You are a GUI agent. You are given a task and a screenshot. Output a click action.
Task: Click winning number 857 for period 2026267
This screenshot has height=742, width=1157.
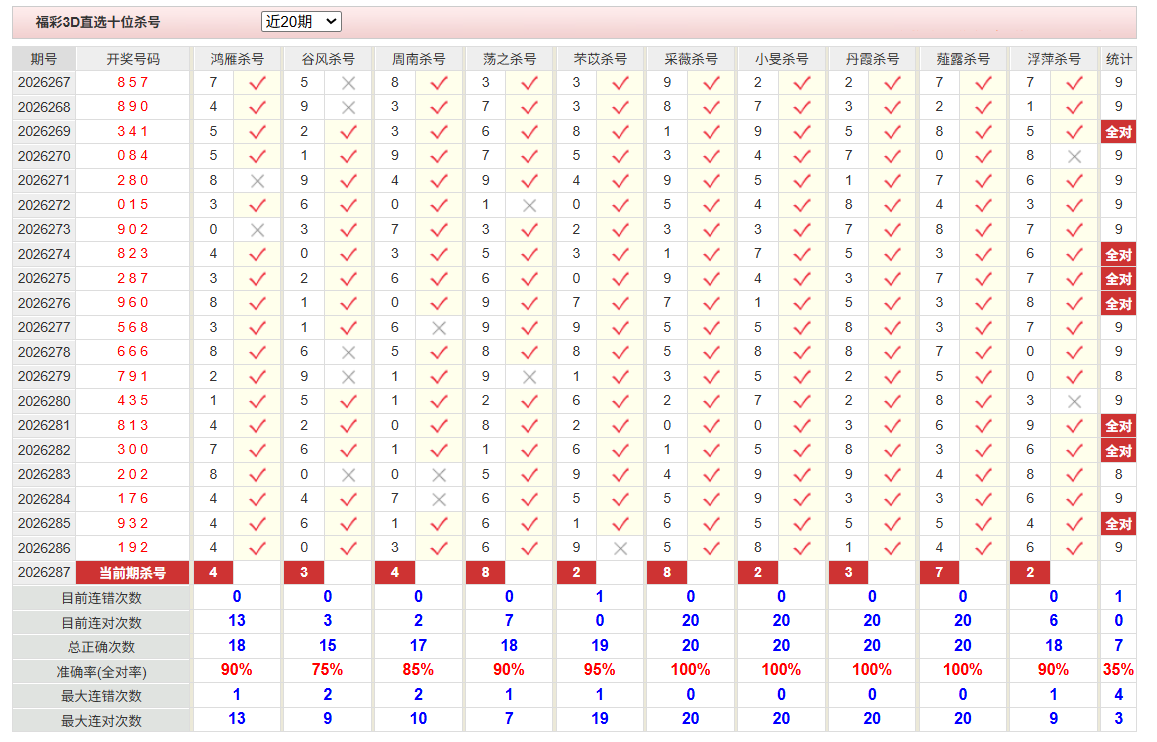[x=133, y=83]
